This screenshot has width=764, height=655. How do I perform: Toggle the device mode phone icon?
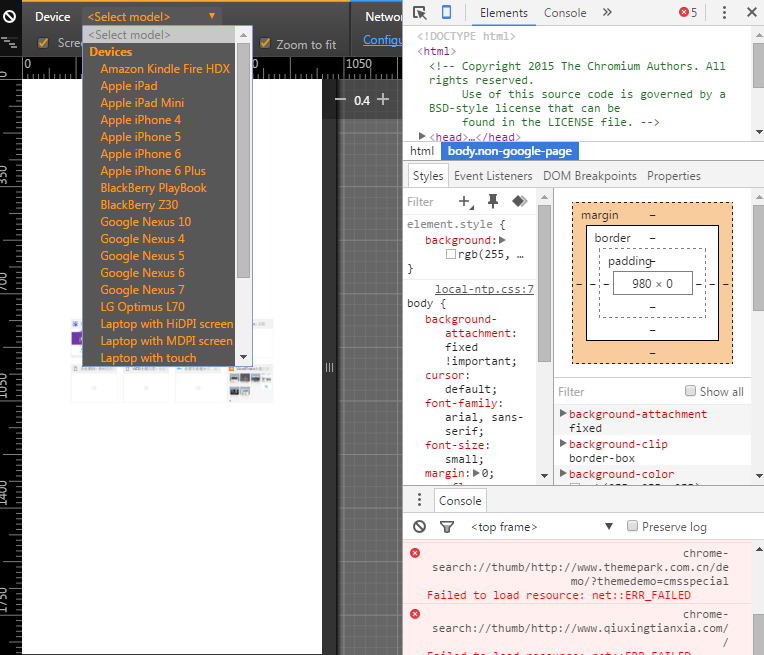pos(446,13)
